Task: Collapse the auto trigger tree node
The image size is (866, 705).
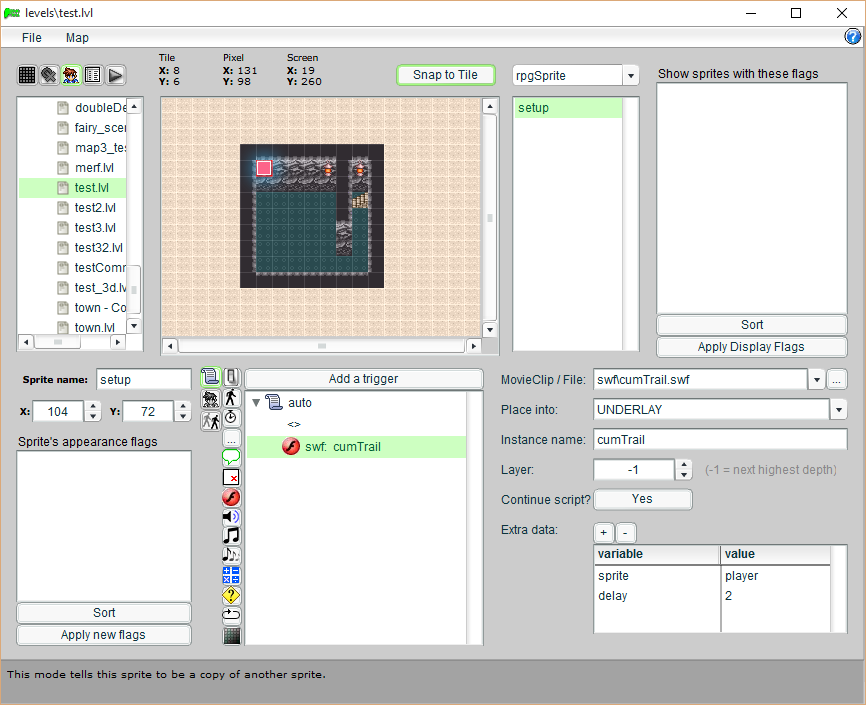Action: click(x=256, y=403)
